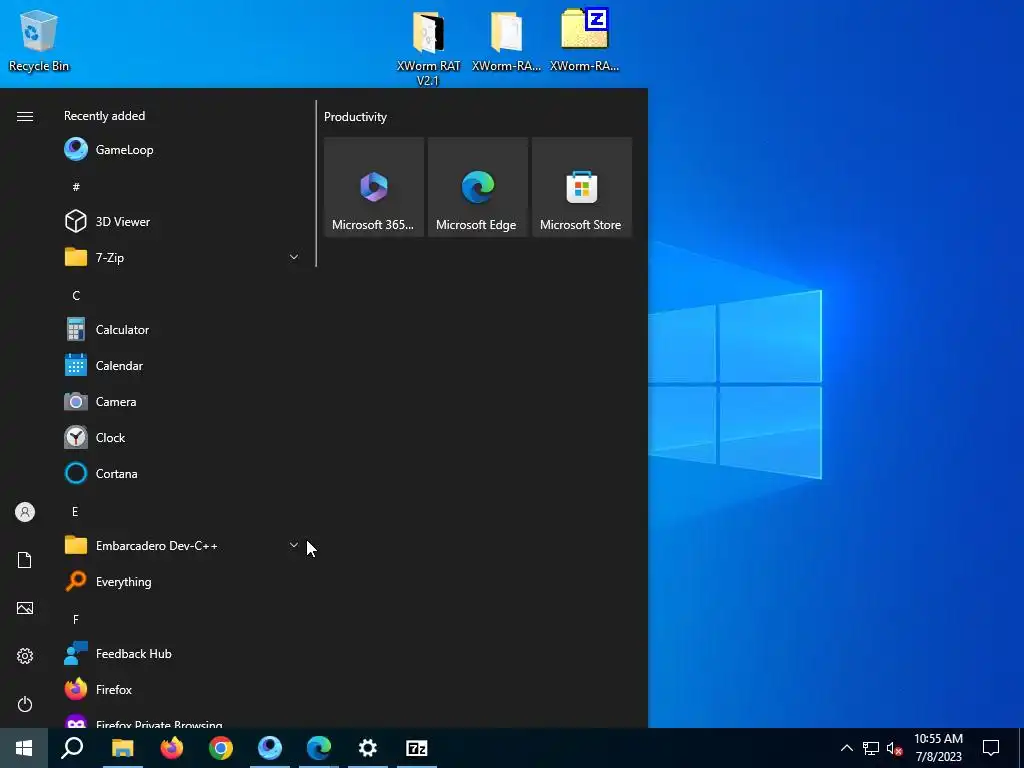Open Embarcadero Dev-C++ folder entry
The height and width of the screenshot is (768, 1024).
coord(182,545)
